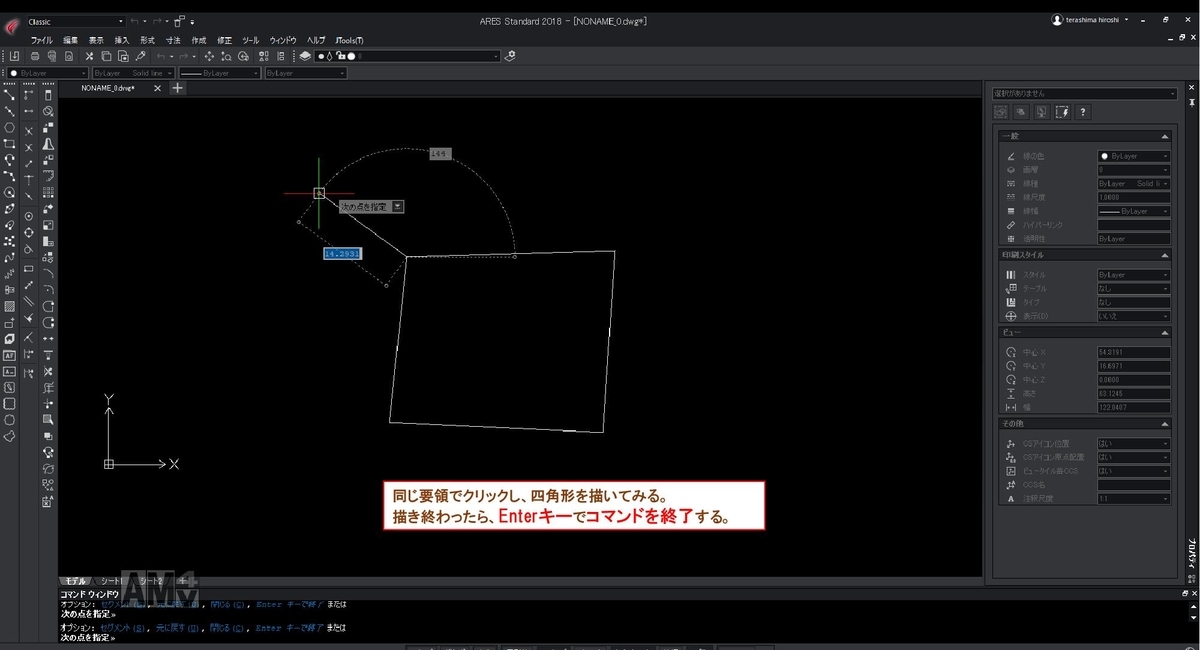Click the Undo icon in the top toolbar

[161, 56]
